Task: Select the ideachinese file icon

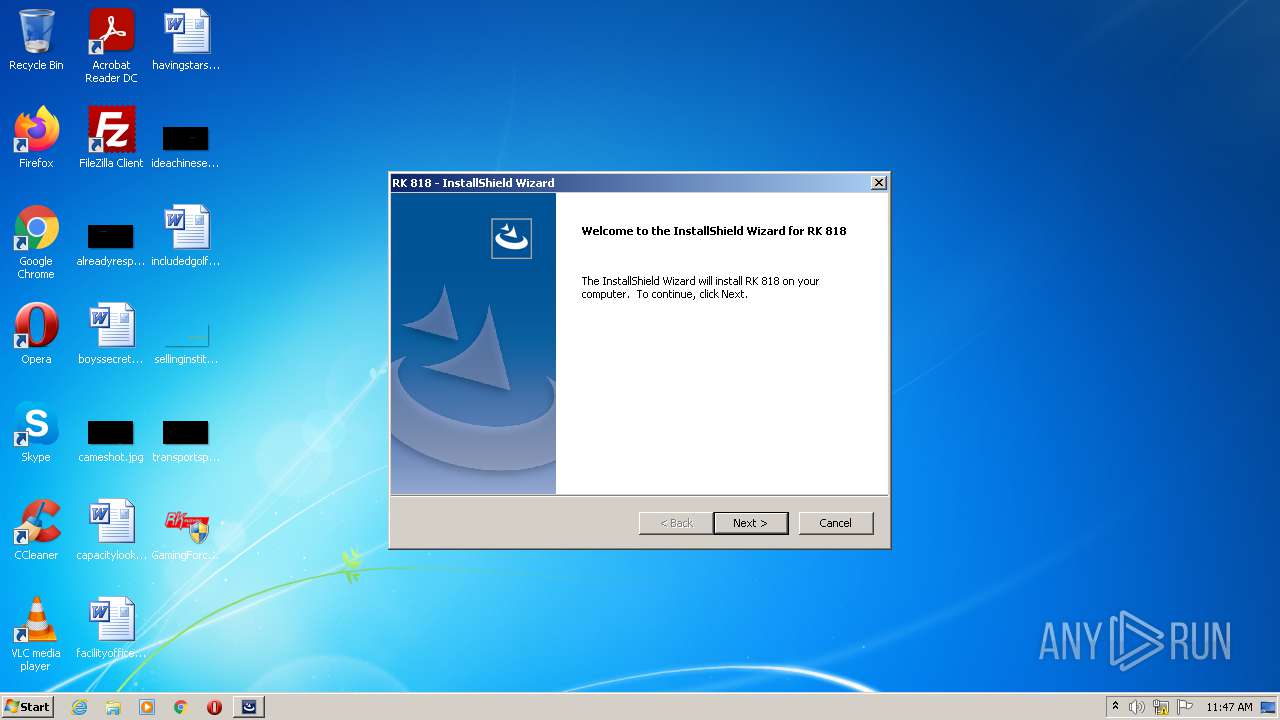Action: [x=186, y=146]
